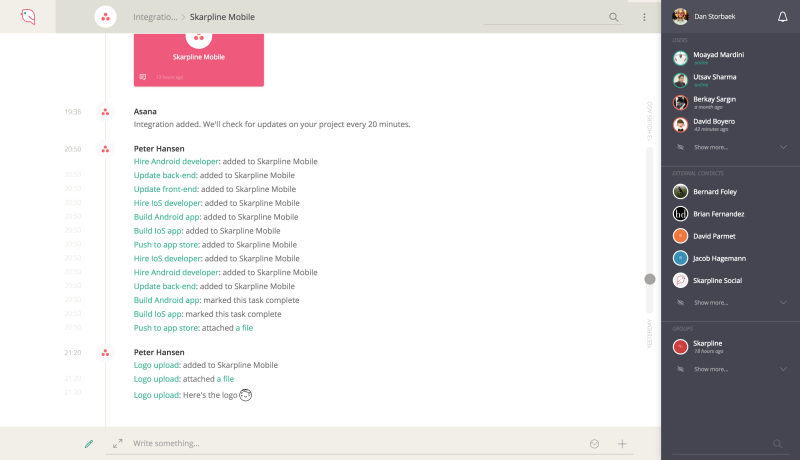Open the bird logo home icon
The width and height of the screenshot is (800, 460).
(x=28, y=17)
